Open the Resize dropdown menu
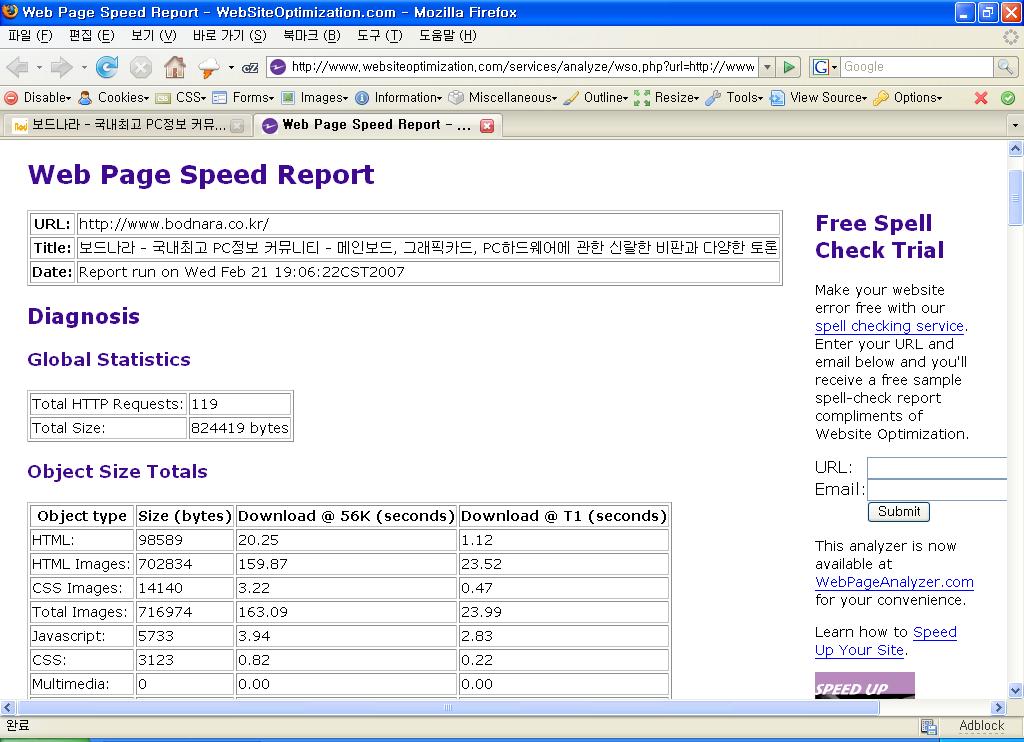This screenshot has height=742, width=1024. [667, 98]
